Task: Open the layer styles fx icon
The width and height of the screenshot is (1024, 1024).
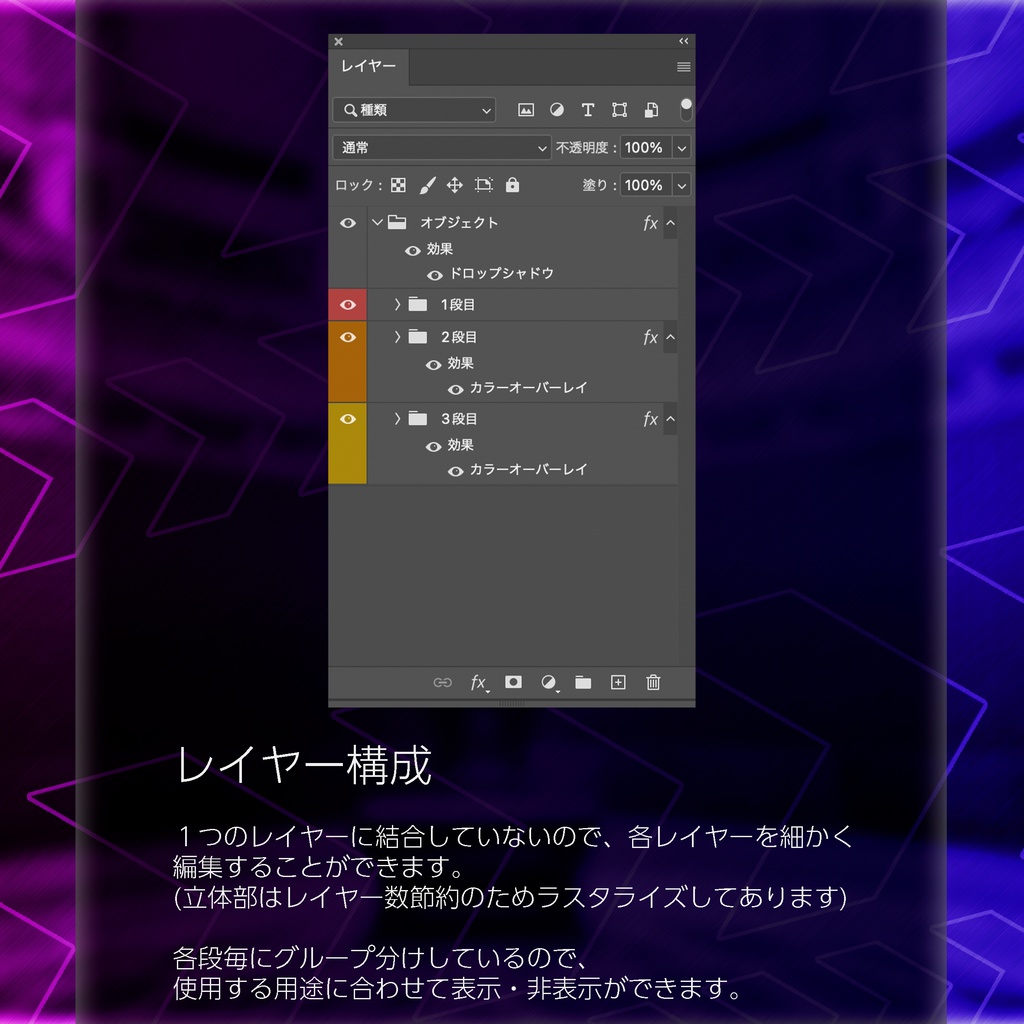Action: point(478,683)
